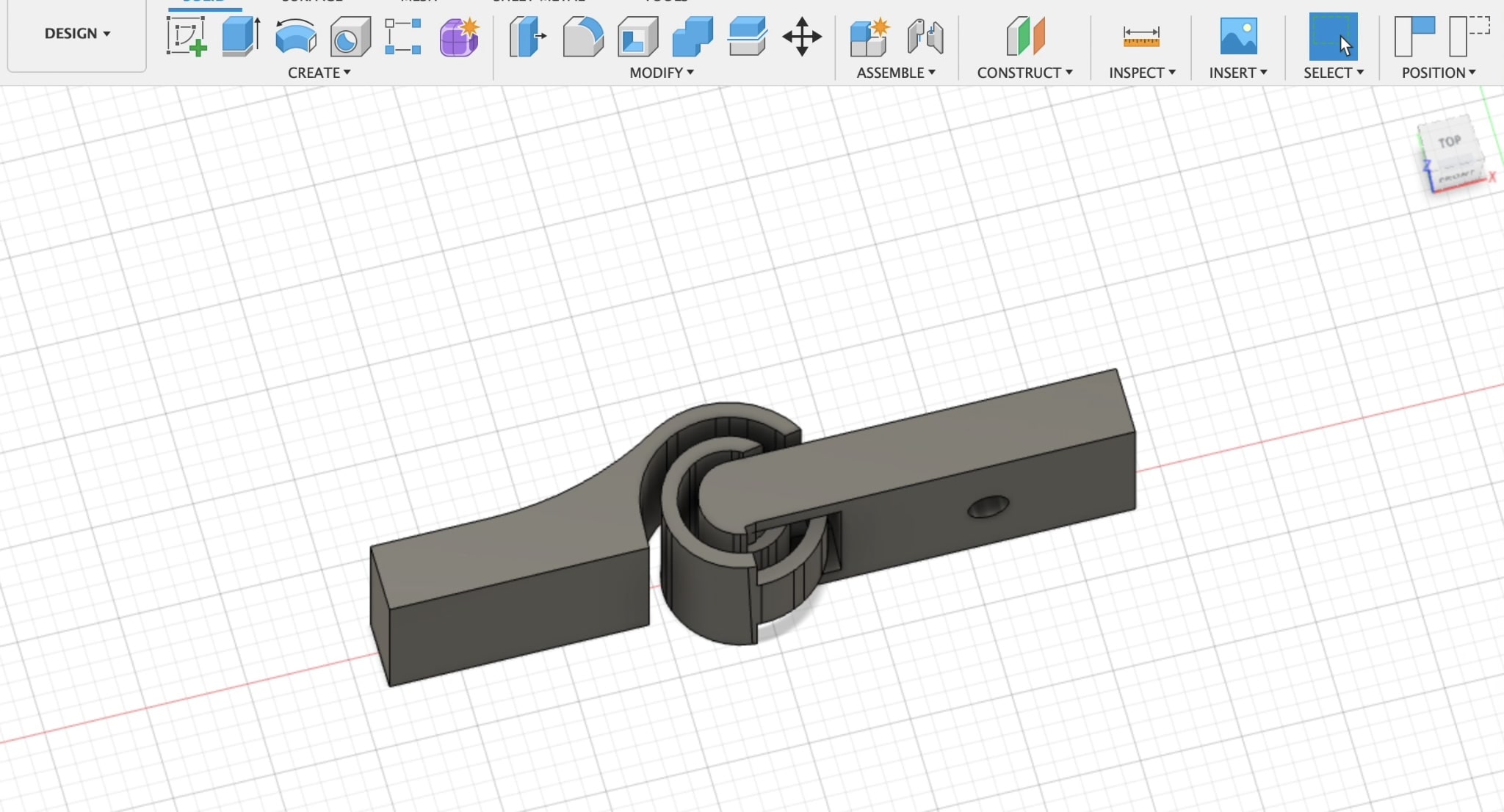Select the Shell tool
The width and height of the screenshot is (1504, 812).
pos(637,36)
